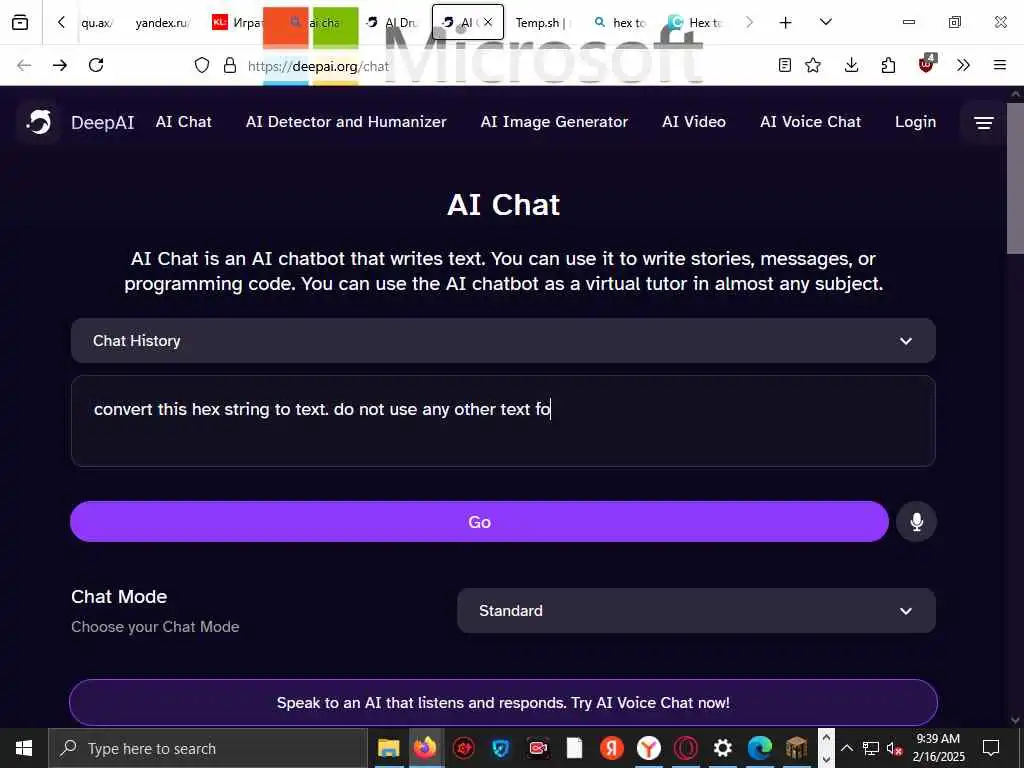Open the Firefox application menu

[x=1000, y=65]
